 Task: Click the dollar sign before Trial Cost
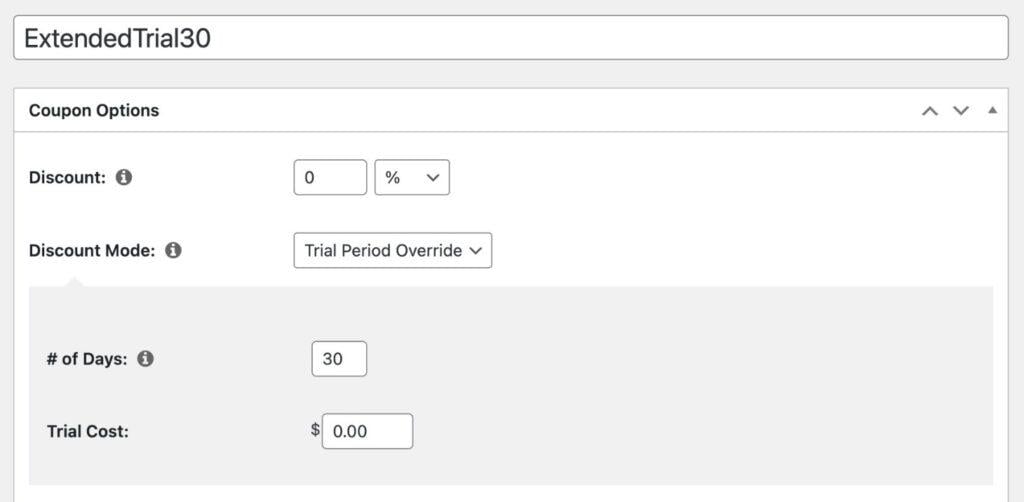(315, 430)
